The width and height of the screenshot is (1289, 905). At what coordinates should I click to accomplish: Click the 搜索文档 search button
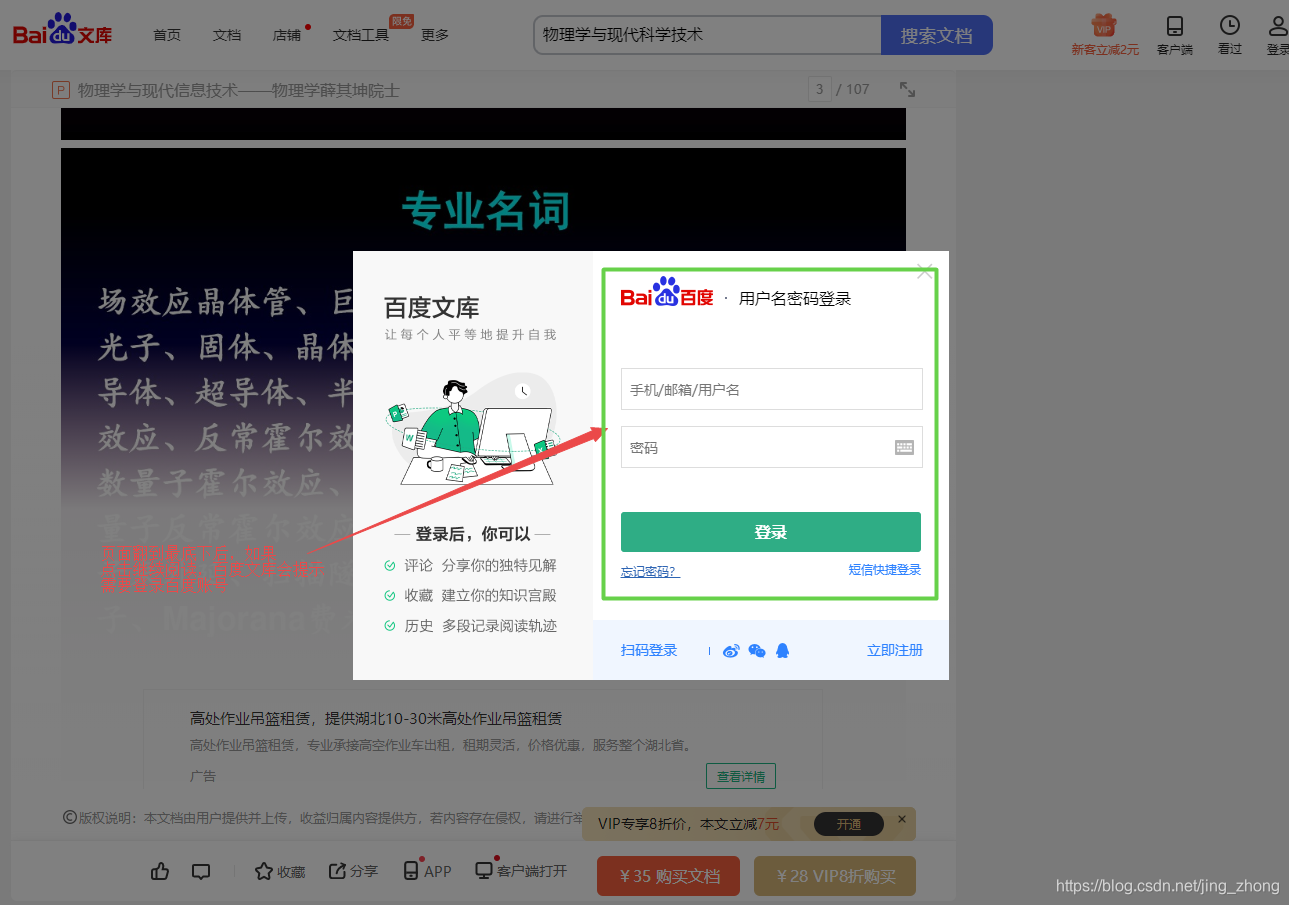coord(937,35)
